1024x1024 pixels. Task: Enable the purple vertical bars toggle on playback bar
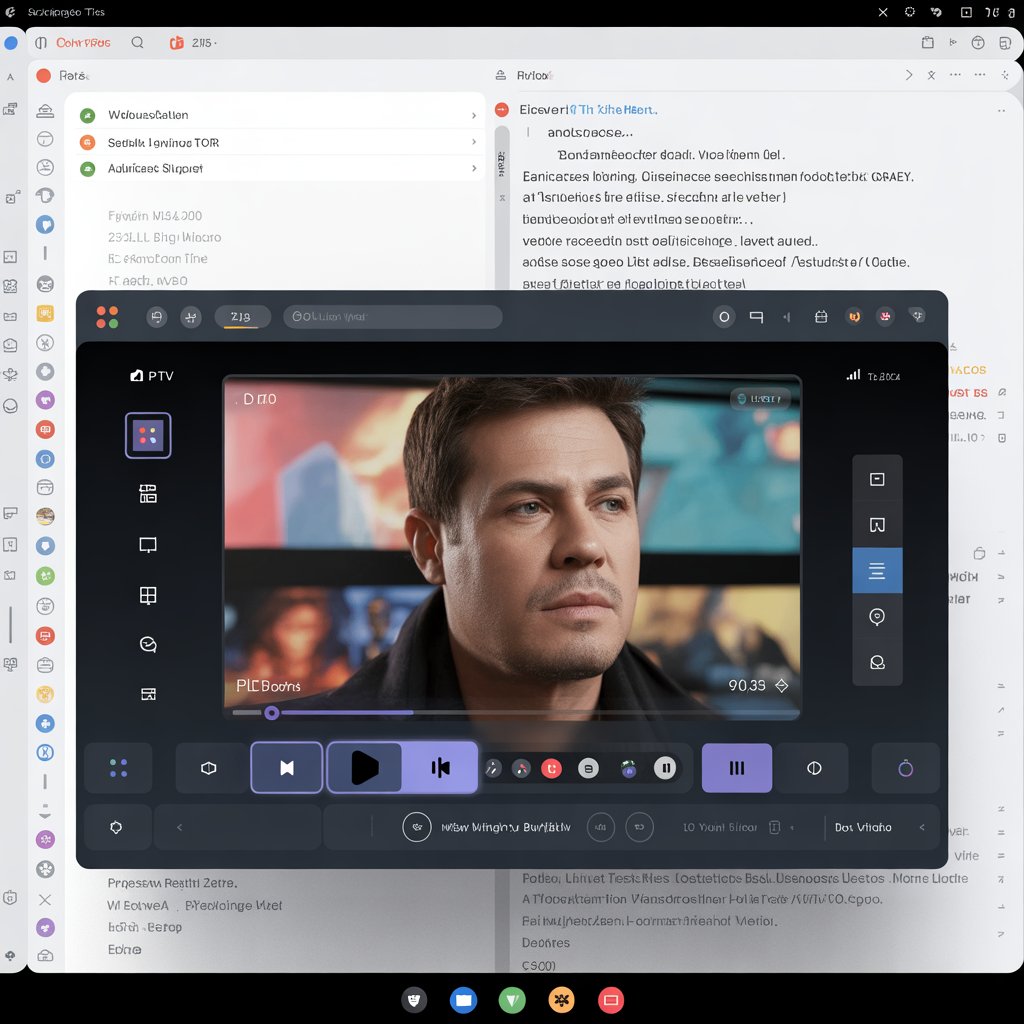tap(737, 768)
